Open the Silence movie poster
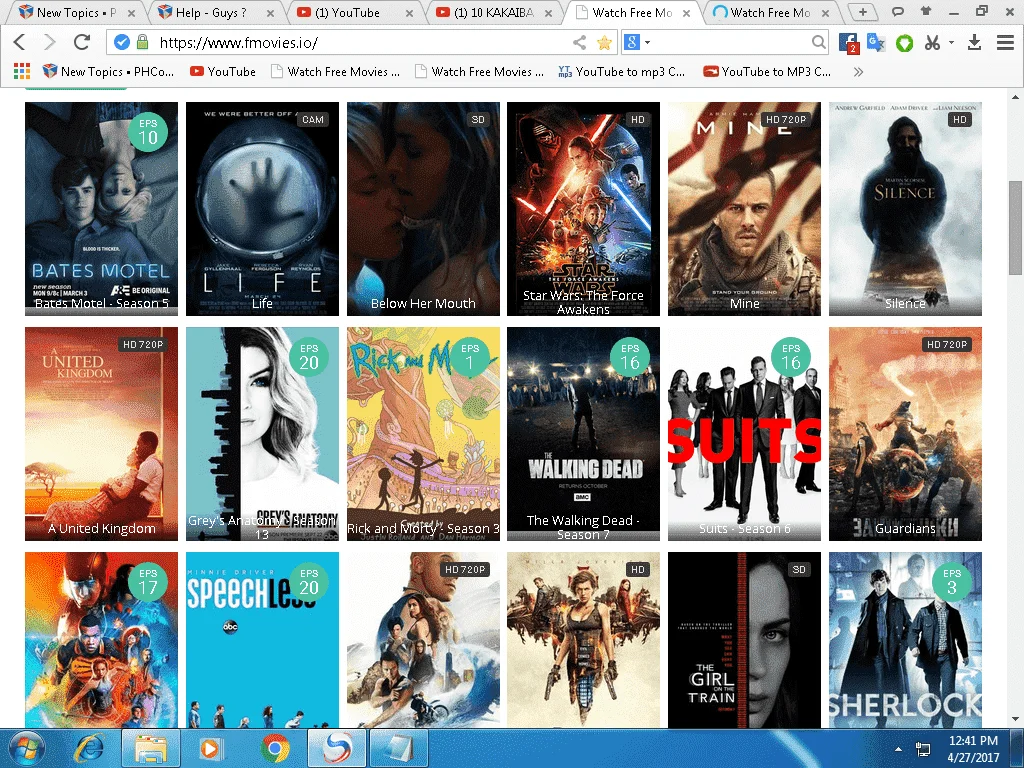The width and height of the screenshot is (1024, 768). pyautogui.click(x=905, y=208)
